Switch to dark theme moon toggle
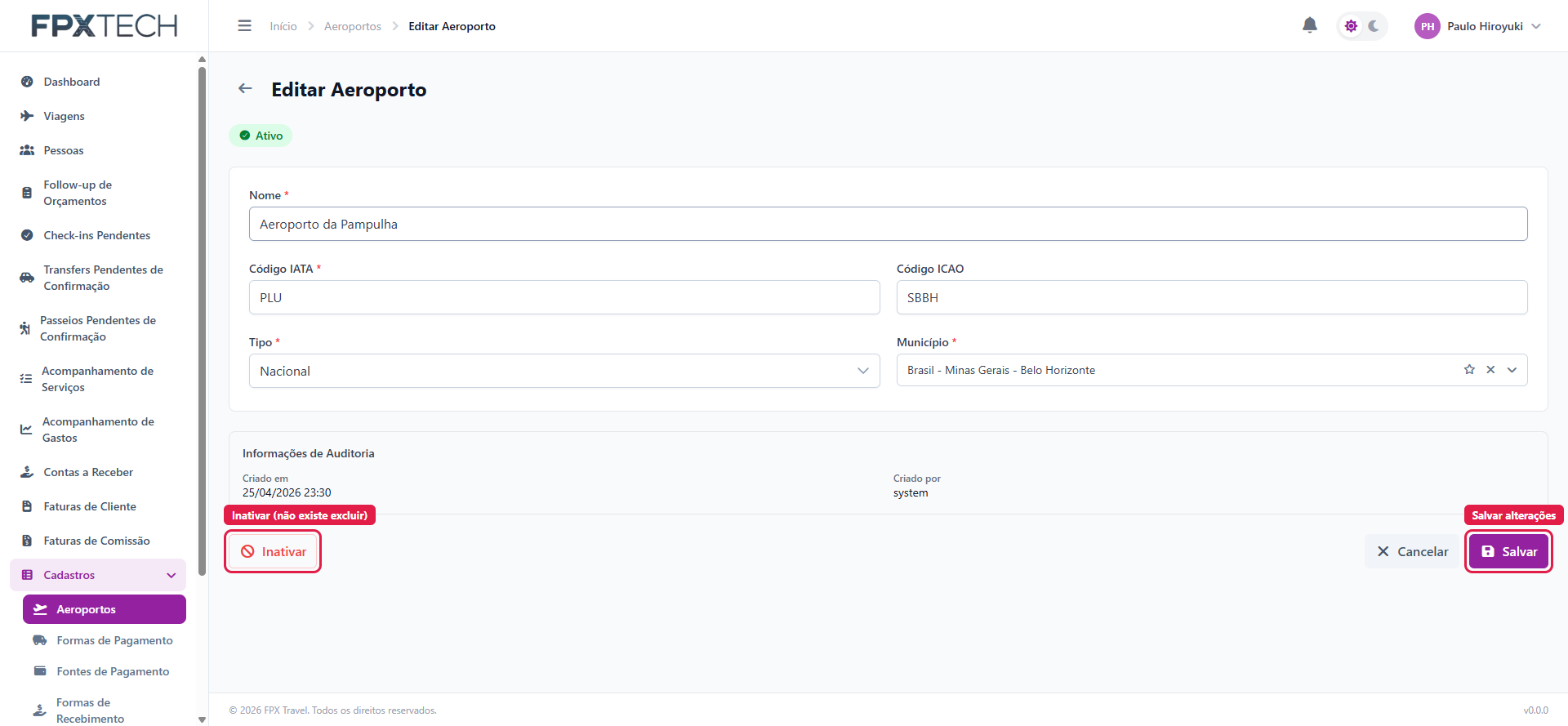1568x726 pixels. pos(1374,26)
